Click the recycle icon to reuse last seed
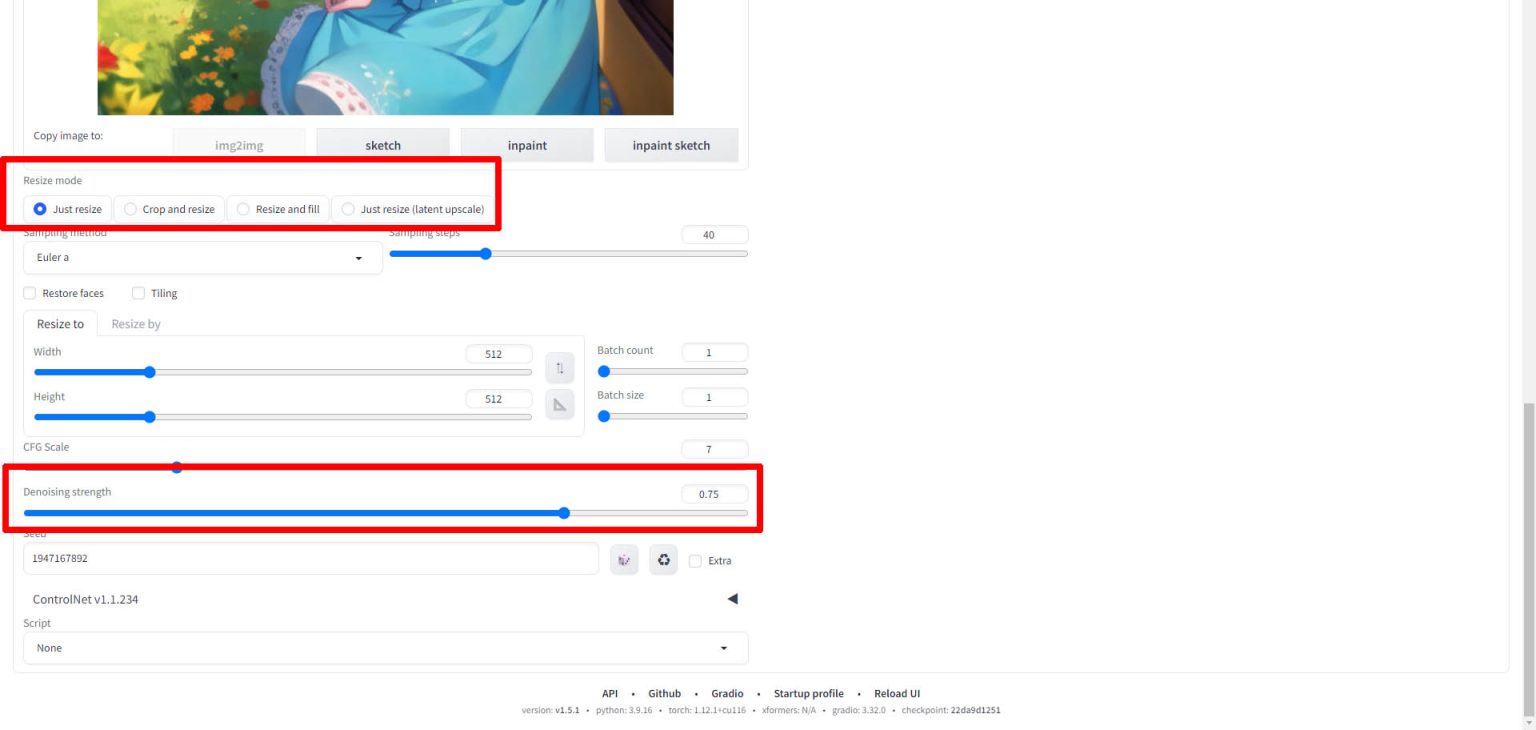 (x=663, y=560)
